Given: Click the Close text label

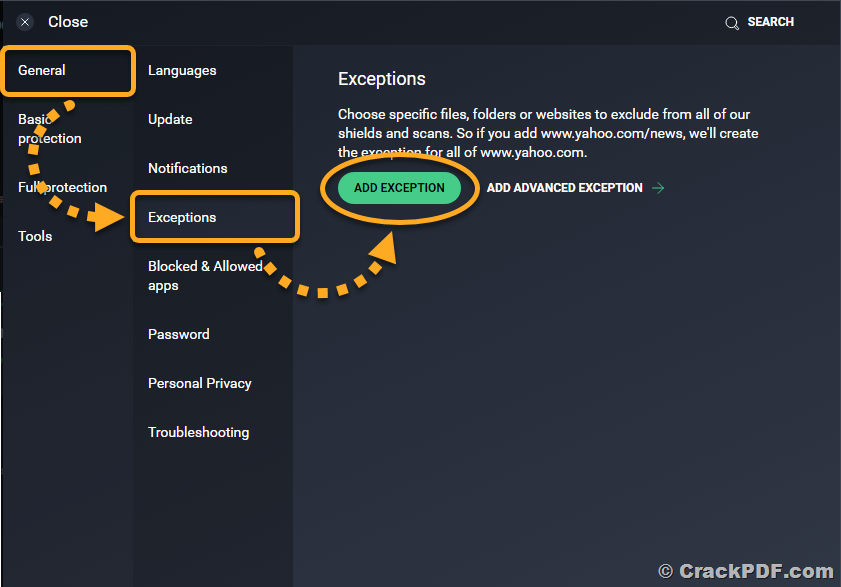Looking at the screenshot, I should tap(68, 21).
